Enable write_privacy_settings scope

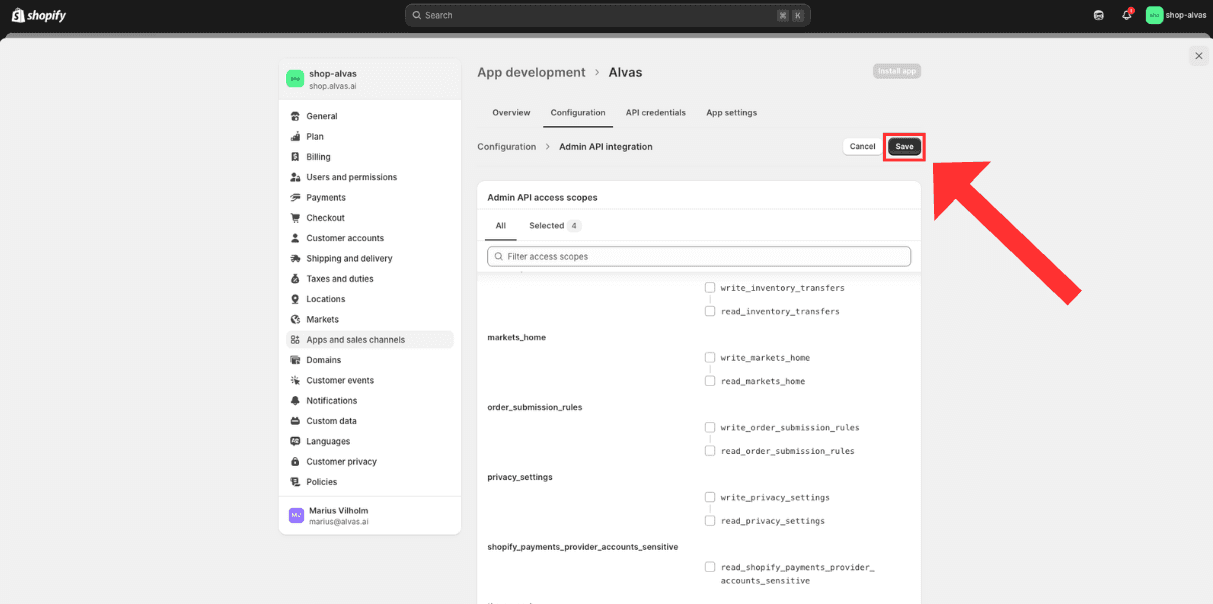coord(710,497)
